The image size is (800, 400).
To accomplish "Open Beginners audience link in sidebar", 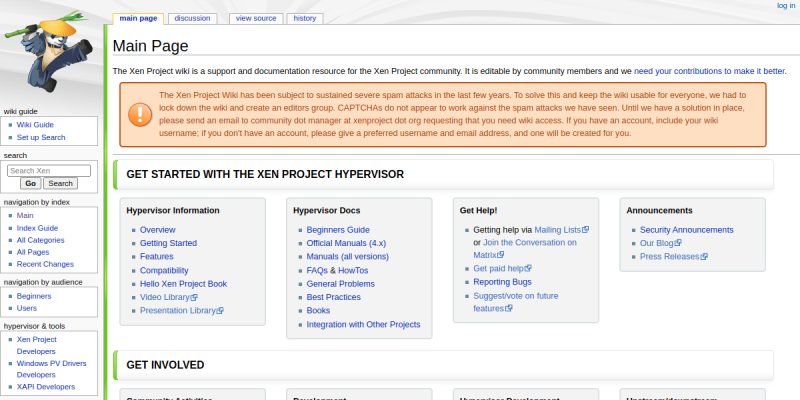I will pos(34,296).
